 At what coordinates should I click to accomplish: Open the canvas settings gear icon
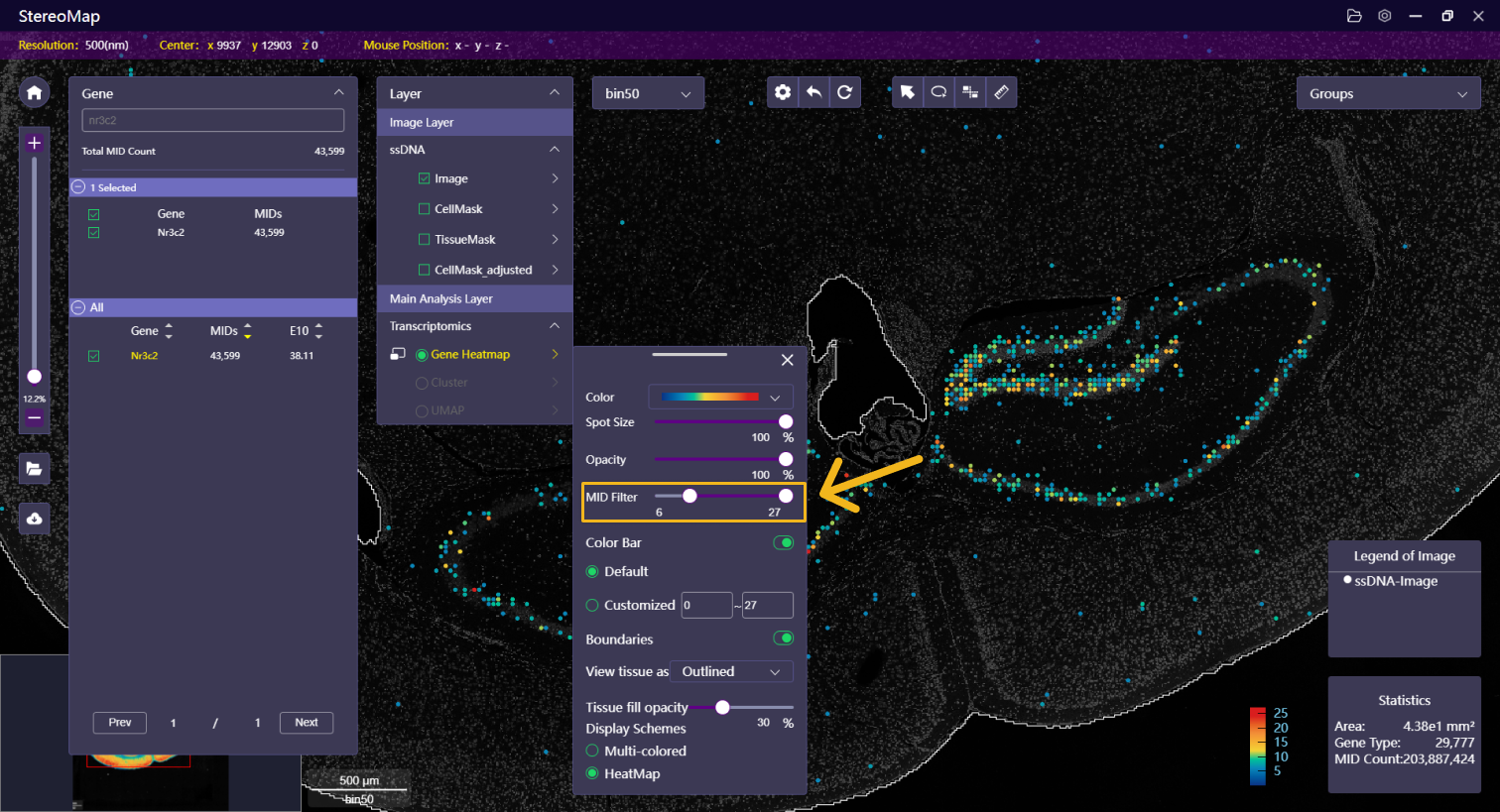[x=783, y=92]
